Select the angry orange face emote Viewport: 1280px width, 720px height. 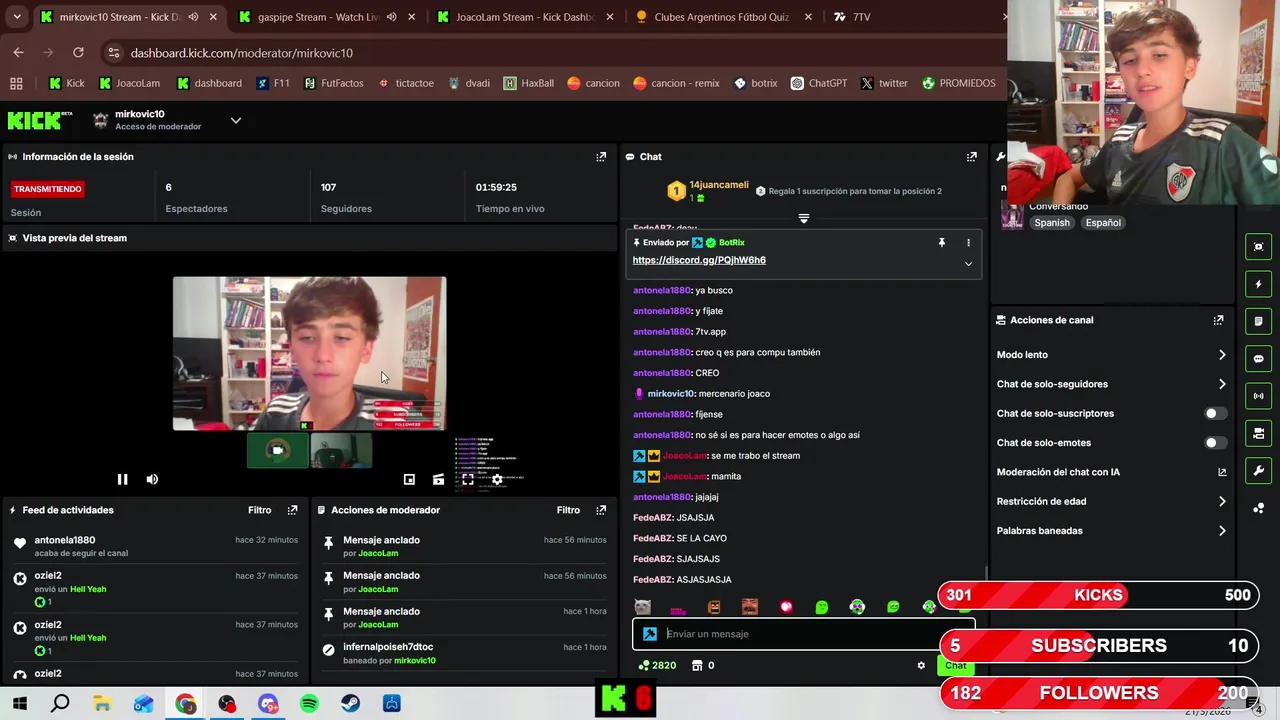click(714, 607)
